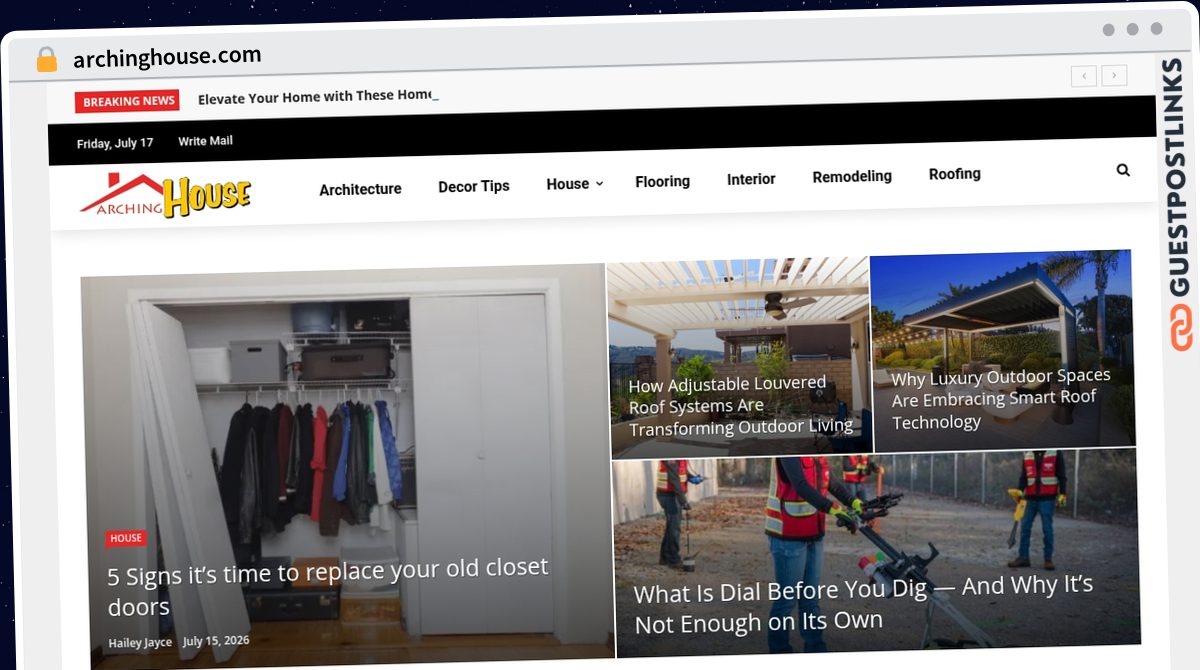Open the House menu item
This screenshot has height=670, width=1200.
click(x=567, y=184)
